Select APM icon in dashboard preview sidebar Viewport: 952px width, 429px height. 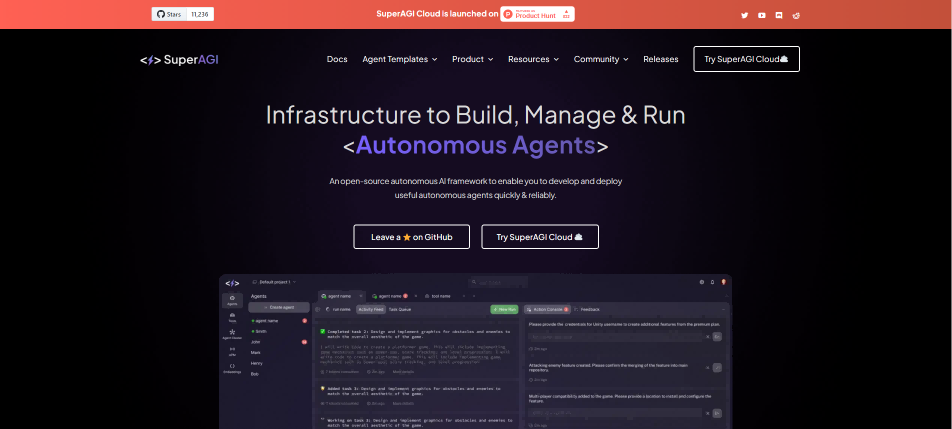(x=232, y=351)
